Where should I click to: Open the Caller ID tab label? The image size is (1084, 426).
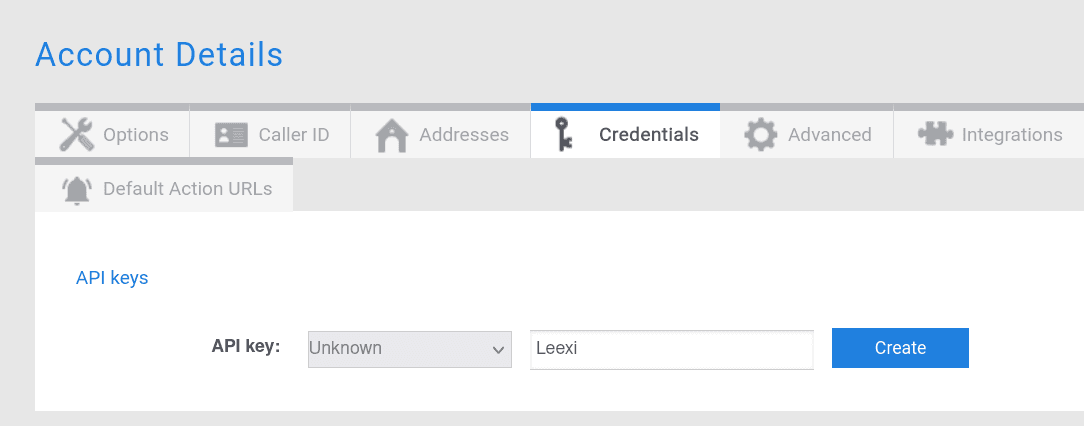click(x=294, y=134)
